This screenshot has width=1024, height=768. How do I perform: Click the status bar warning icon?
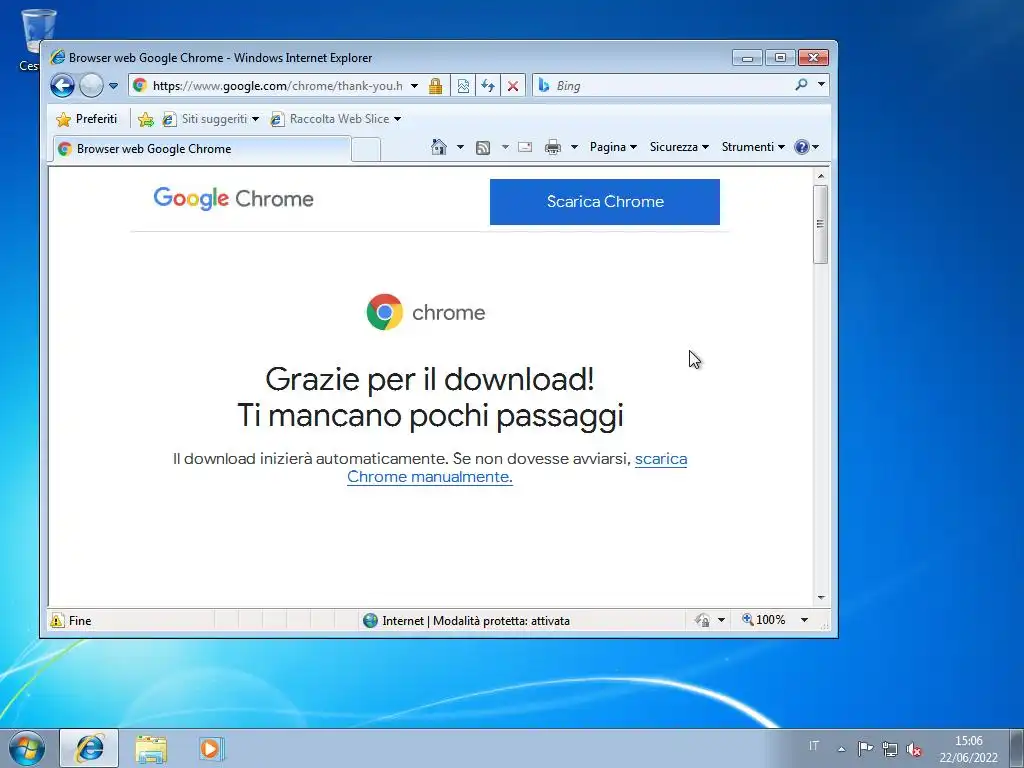click(x=57, y=620)
